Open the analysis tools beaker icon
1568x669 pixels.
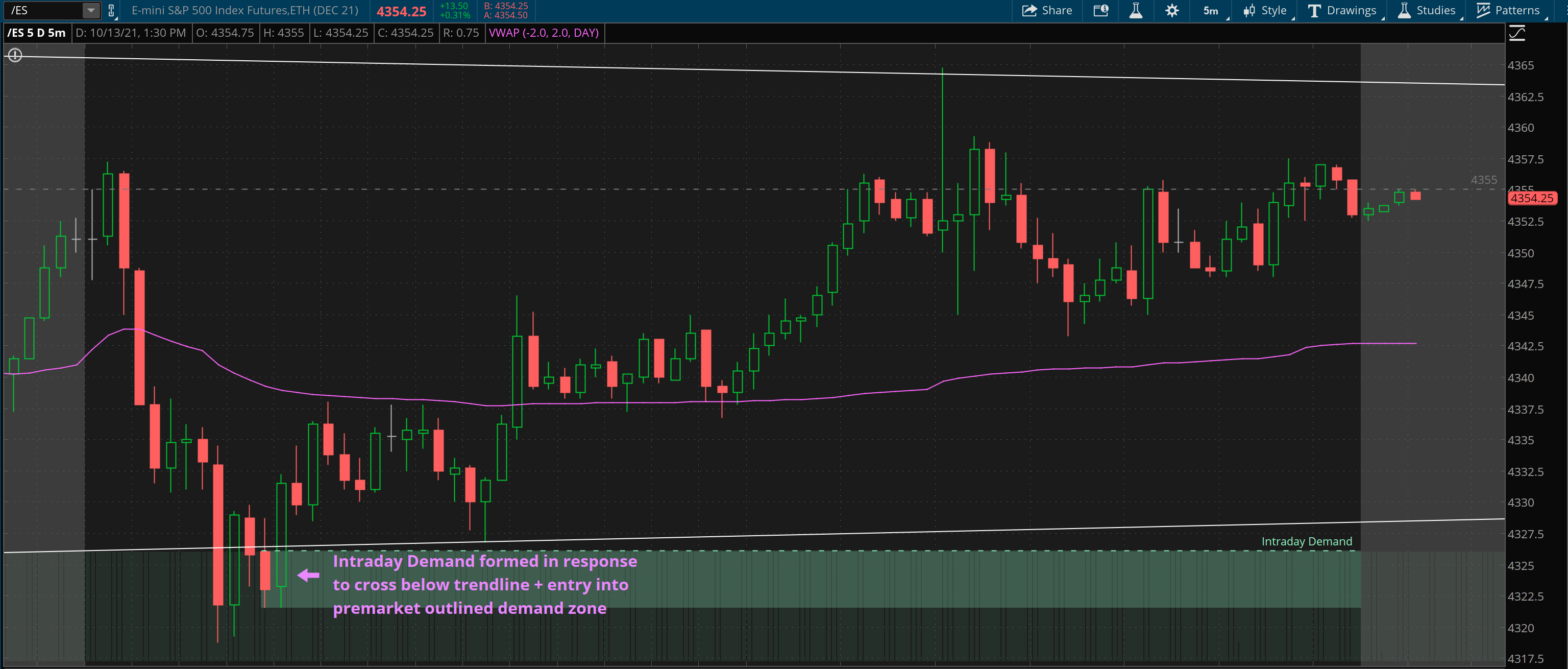(1136, 10)
